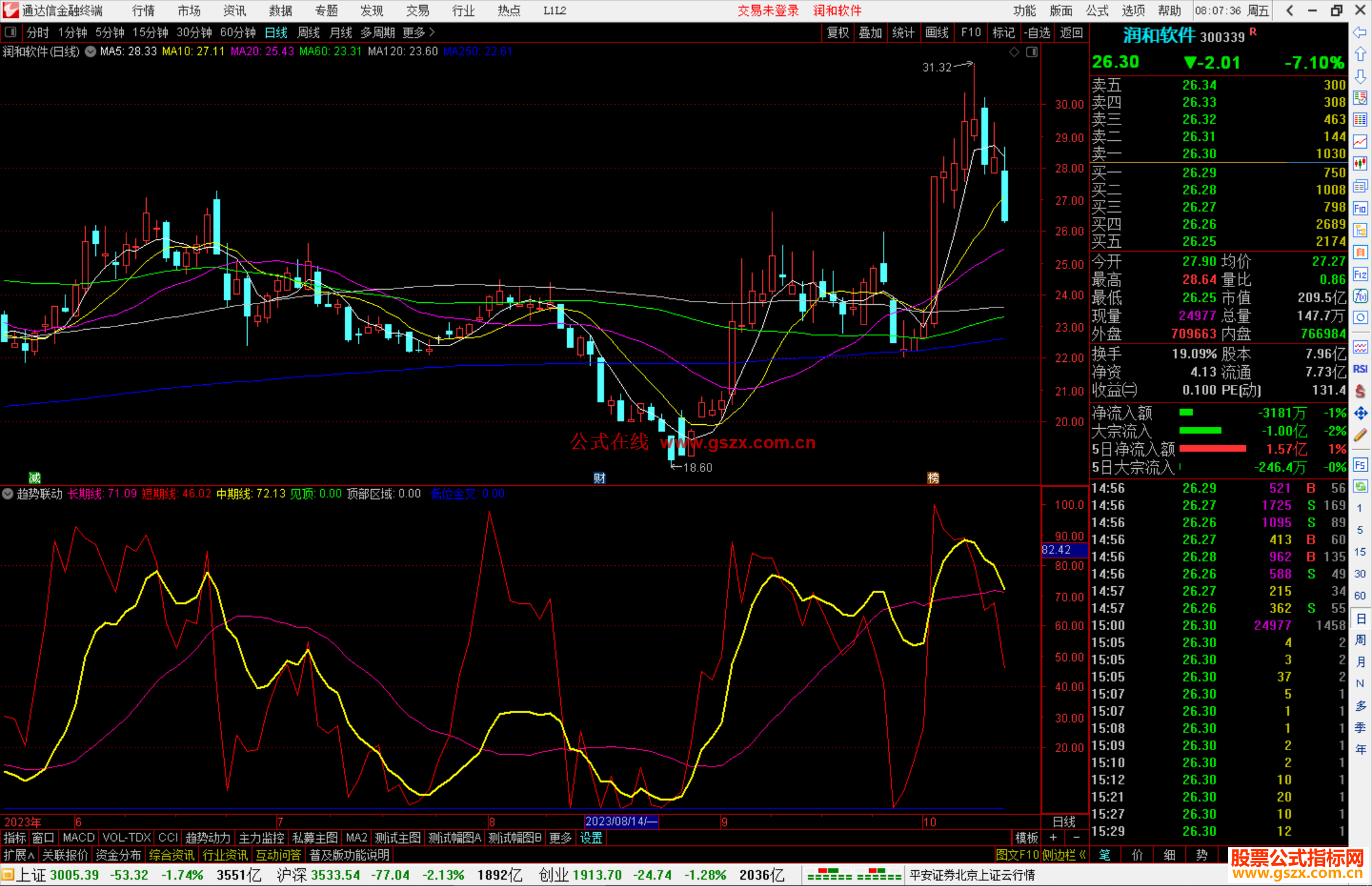Open the 公式 menu in title bar
Screen dimensions: 1372x886
coord(1096,11)
